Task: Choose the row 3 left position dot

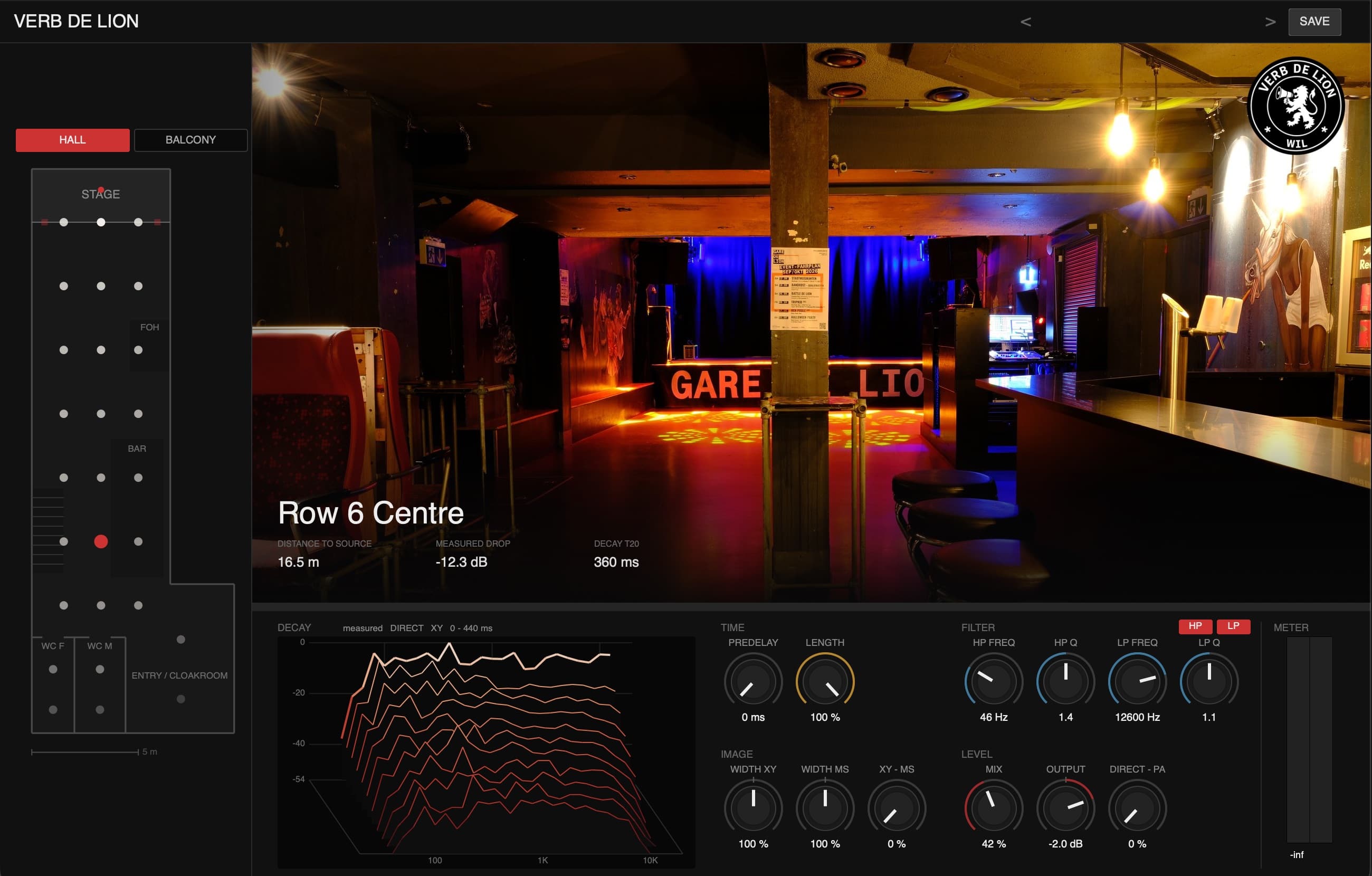Action: pos(64,350)
